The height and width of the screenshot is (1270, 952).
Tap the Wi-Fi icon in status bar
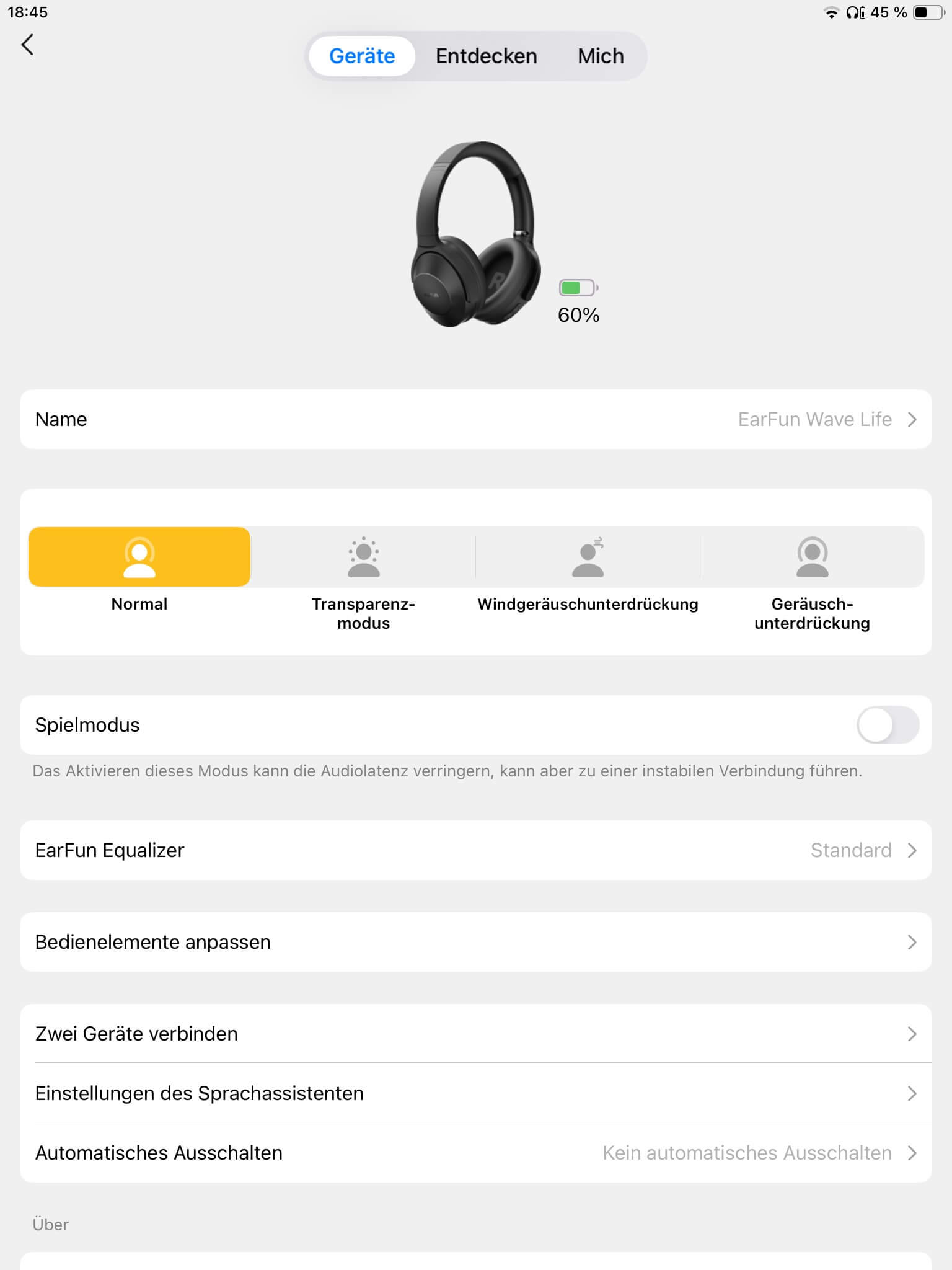point(831,12)
